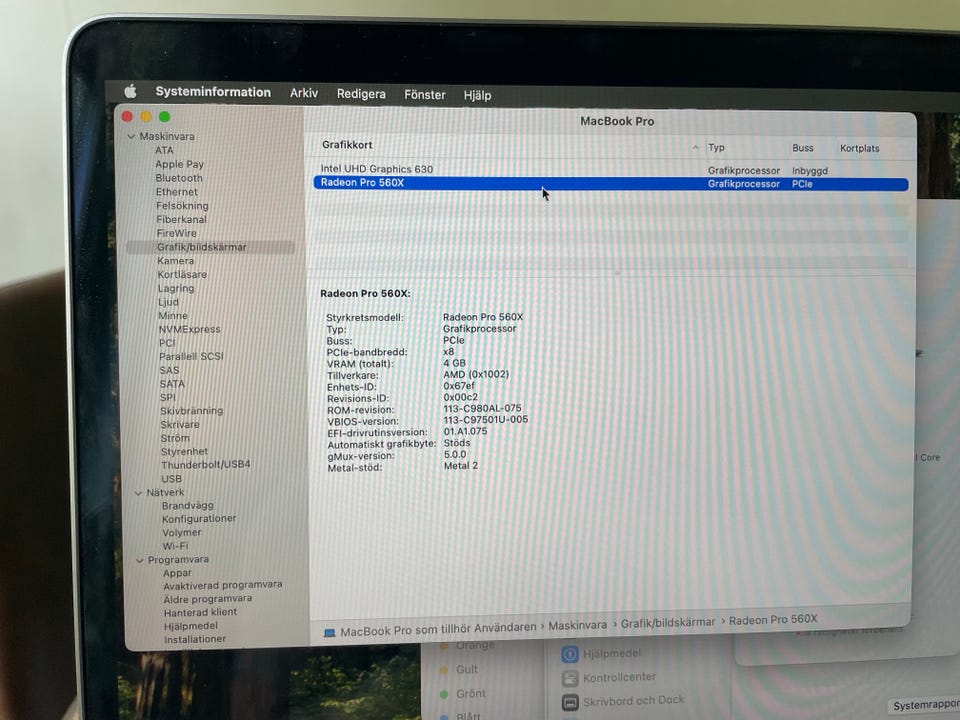
Task: Select Kortläsare in the sidebar
Action: 182,274
